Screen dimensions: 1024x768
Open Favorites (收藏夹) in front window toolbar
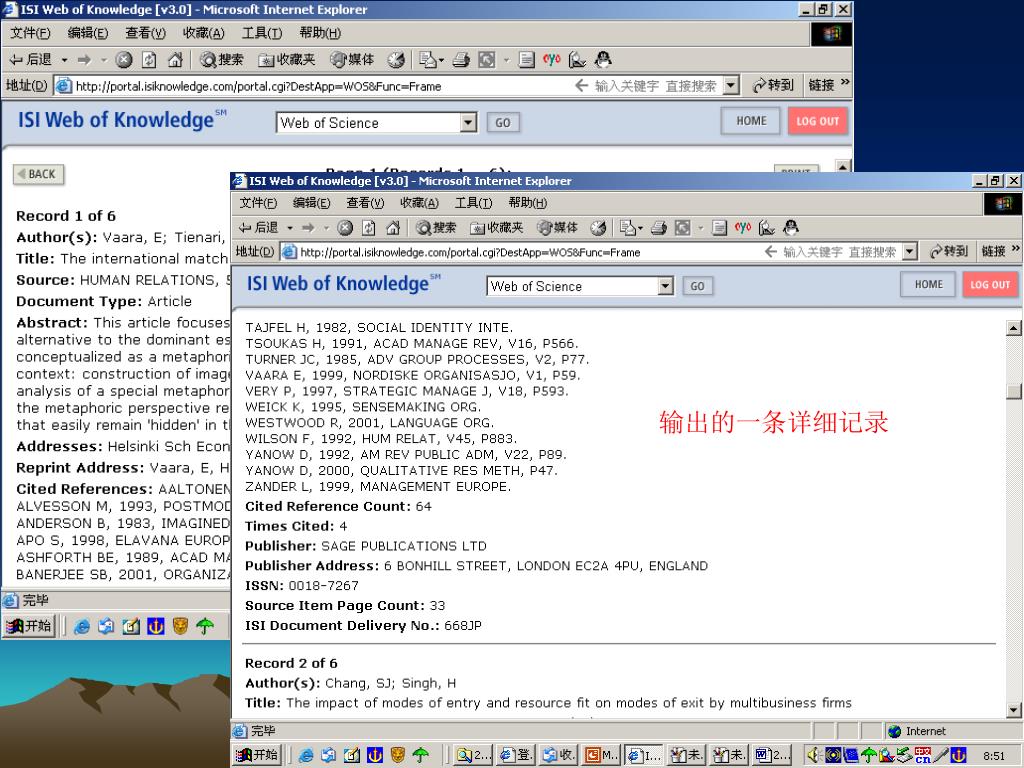(x=497, y=227)
